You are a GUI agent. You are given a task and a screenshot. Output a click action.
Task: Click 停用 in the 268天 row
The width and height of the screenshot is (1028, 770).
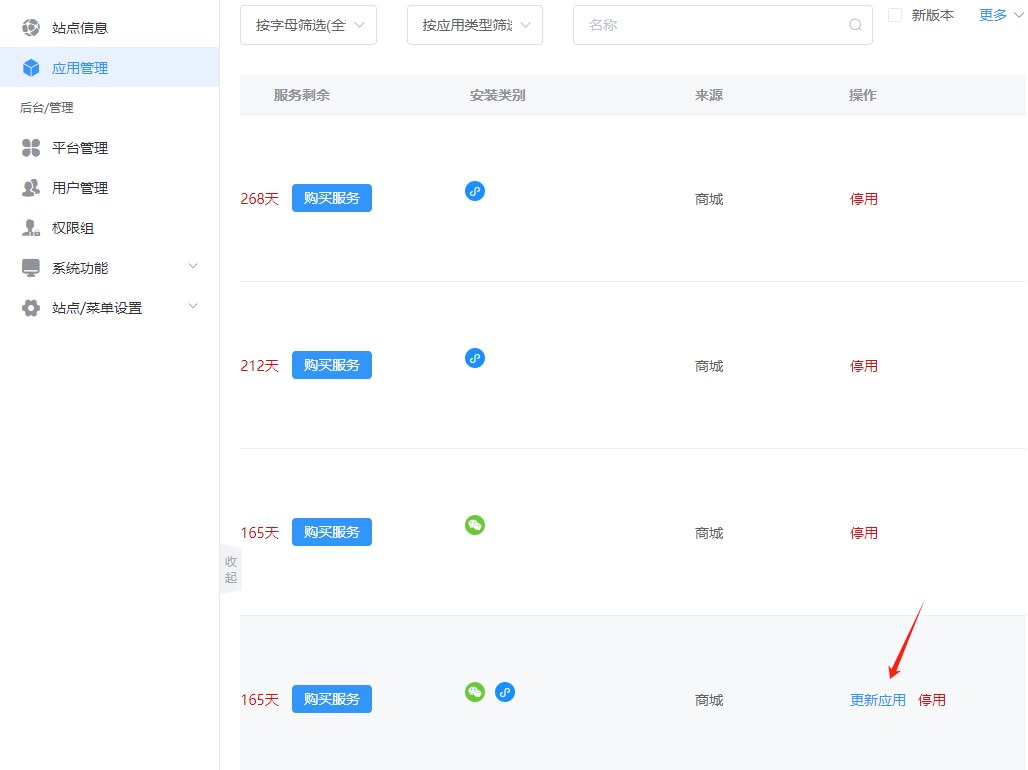863,199
